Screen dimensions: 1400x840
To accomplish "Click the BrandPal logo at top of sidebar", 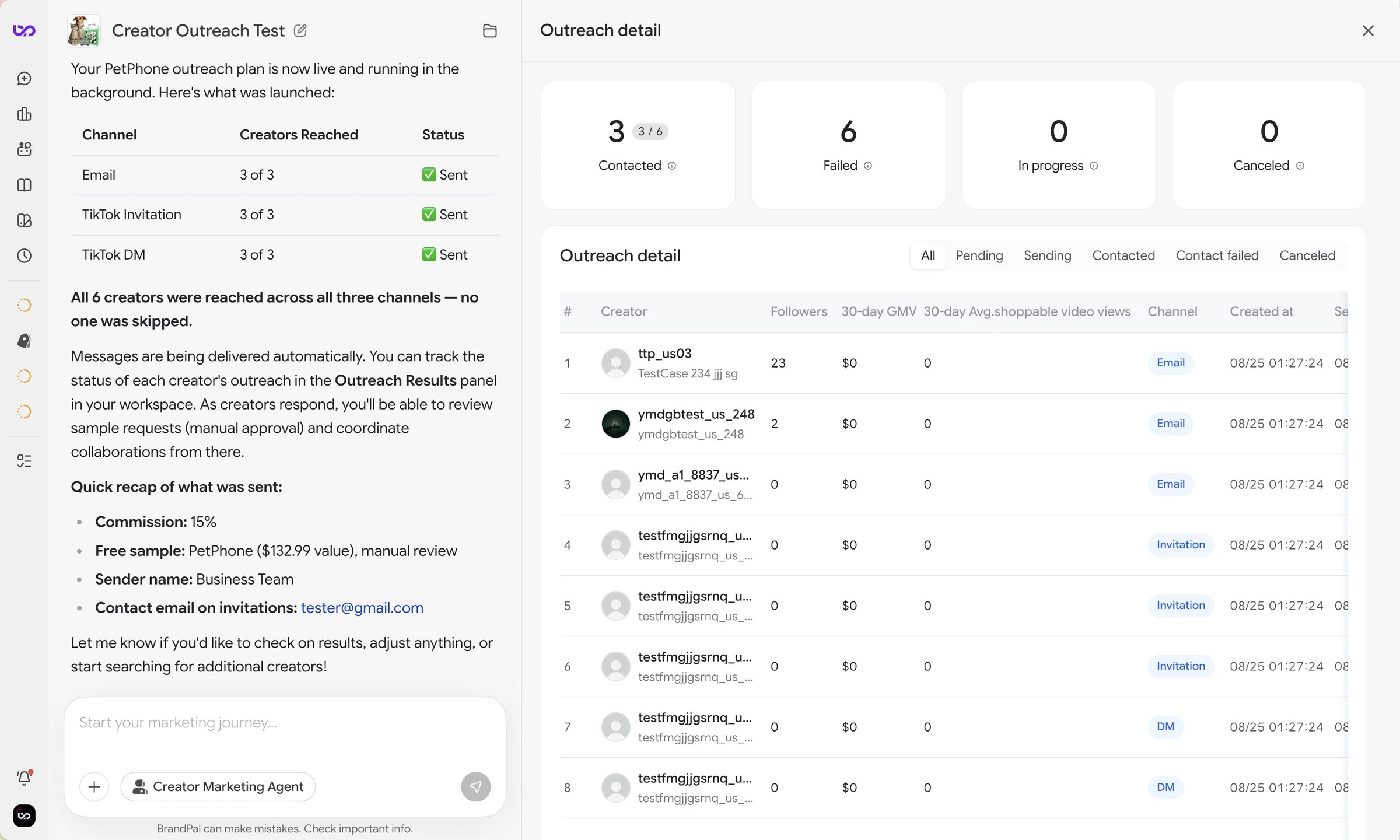I will 24,30.
